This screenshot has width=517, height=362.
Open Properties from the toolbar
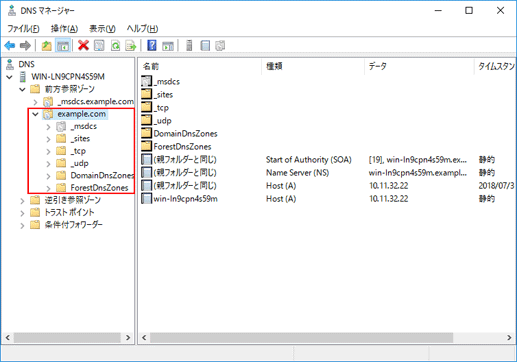[99, 45]
